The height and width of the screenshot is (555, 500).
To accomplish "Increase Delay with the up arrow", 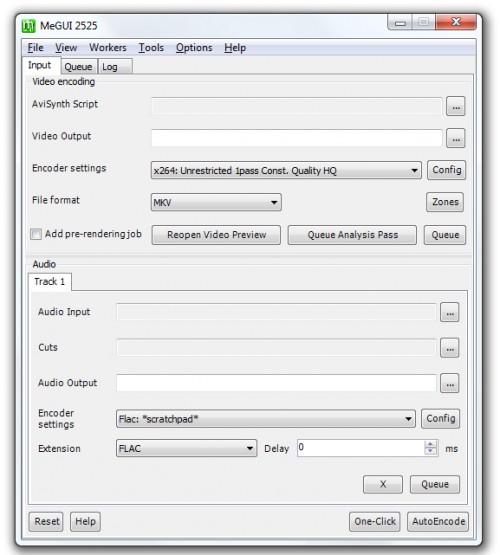I will [430, 445].
